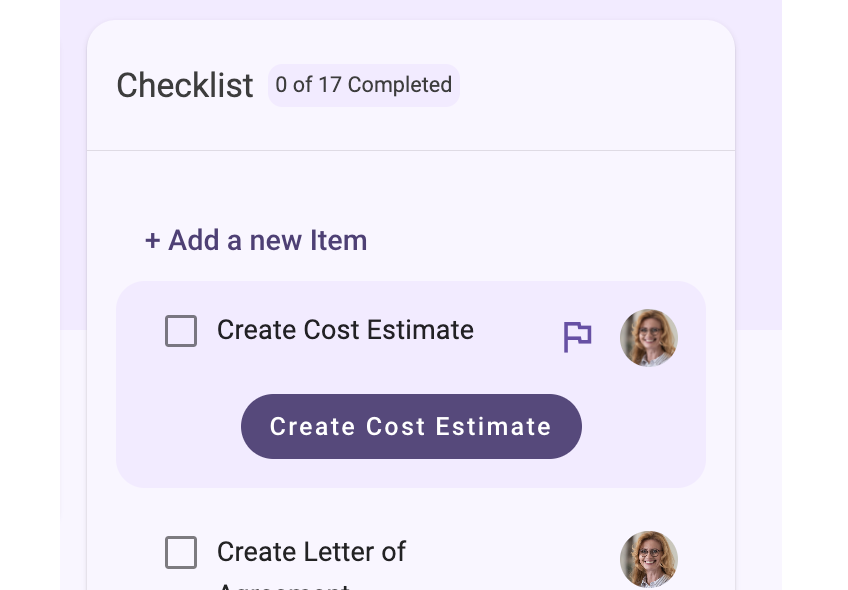848x590 pixels.
Task: Expand details for Create Letter of Agreement
Action: [311, 552]
